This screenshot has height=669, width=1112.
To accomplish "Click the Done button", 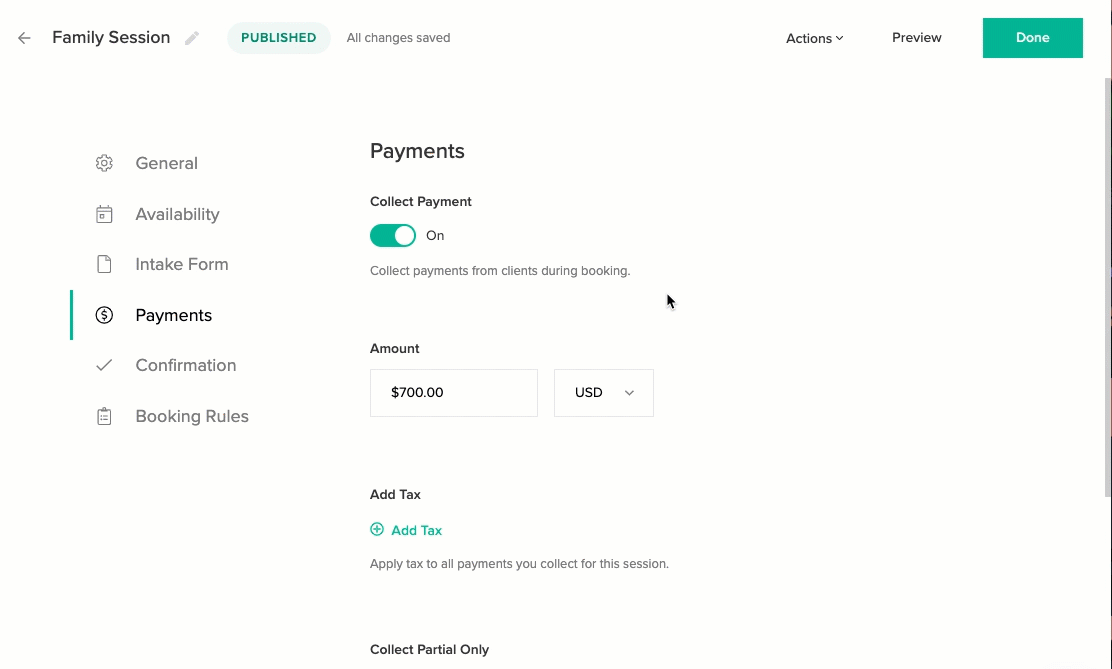I will [1032, 37].
